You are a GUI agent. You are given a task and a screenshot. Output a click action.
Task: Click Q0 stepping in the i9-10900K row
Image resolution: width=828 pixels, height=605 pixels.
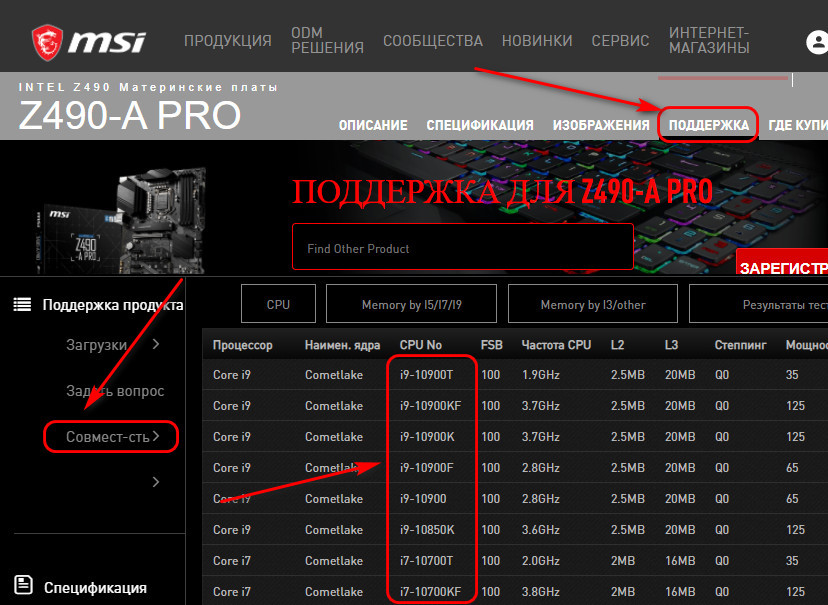[x=722, y=437]
